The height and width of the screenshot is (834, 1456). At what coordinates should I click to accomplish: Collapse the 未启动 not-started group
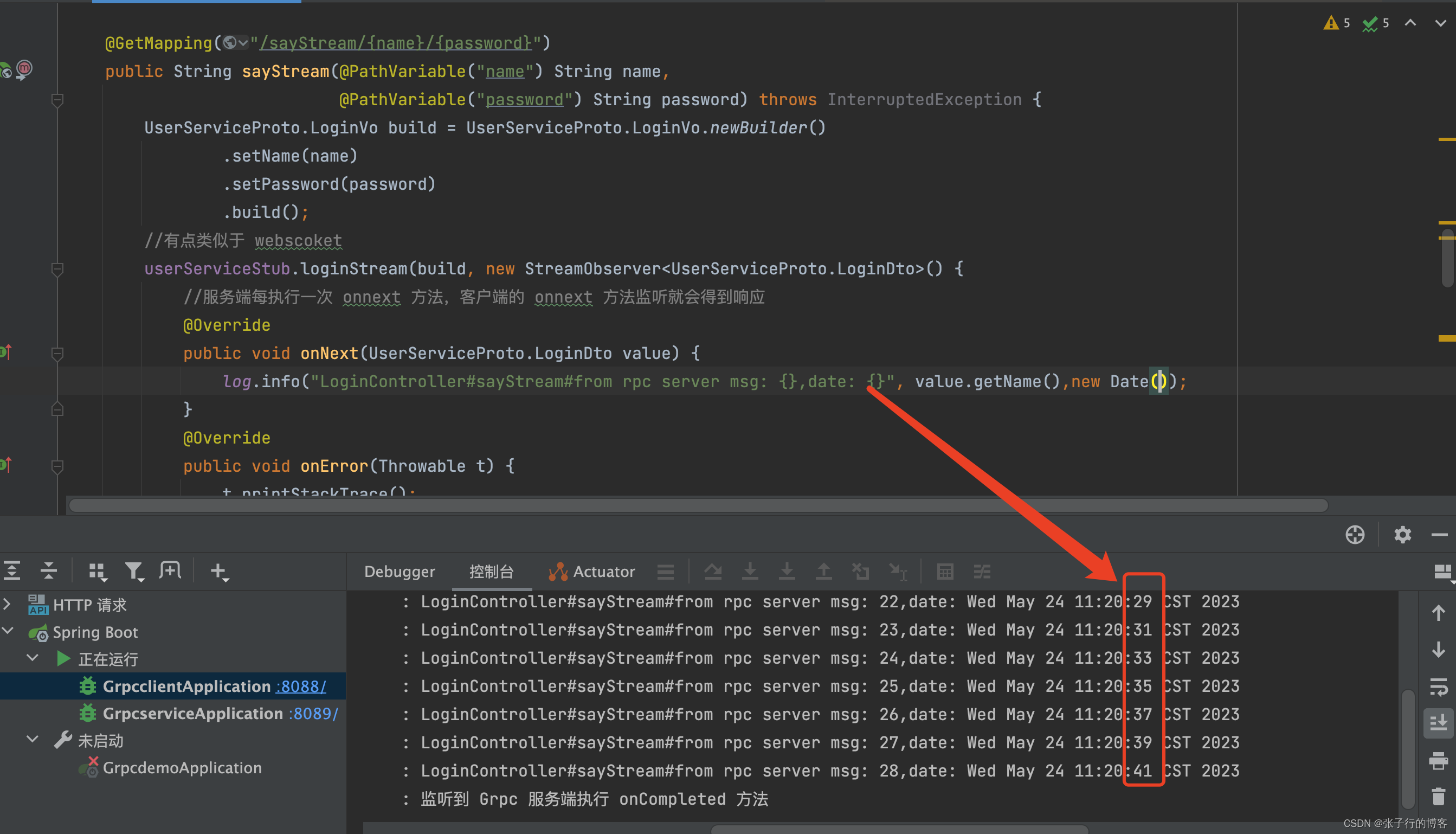click(x=33, y=740)
